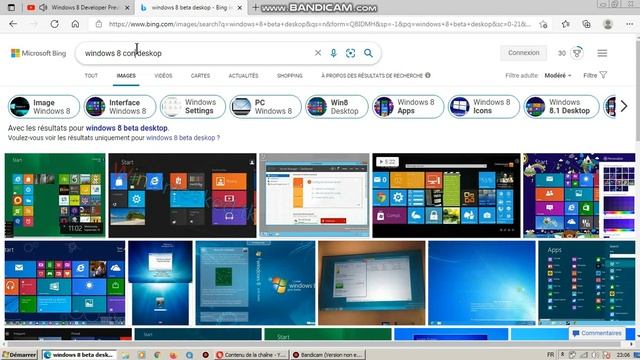The image size is (640, 360).
Task: Close the Bing images tab
Action: 240,8
